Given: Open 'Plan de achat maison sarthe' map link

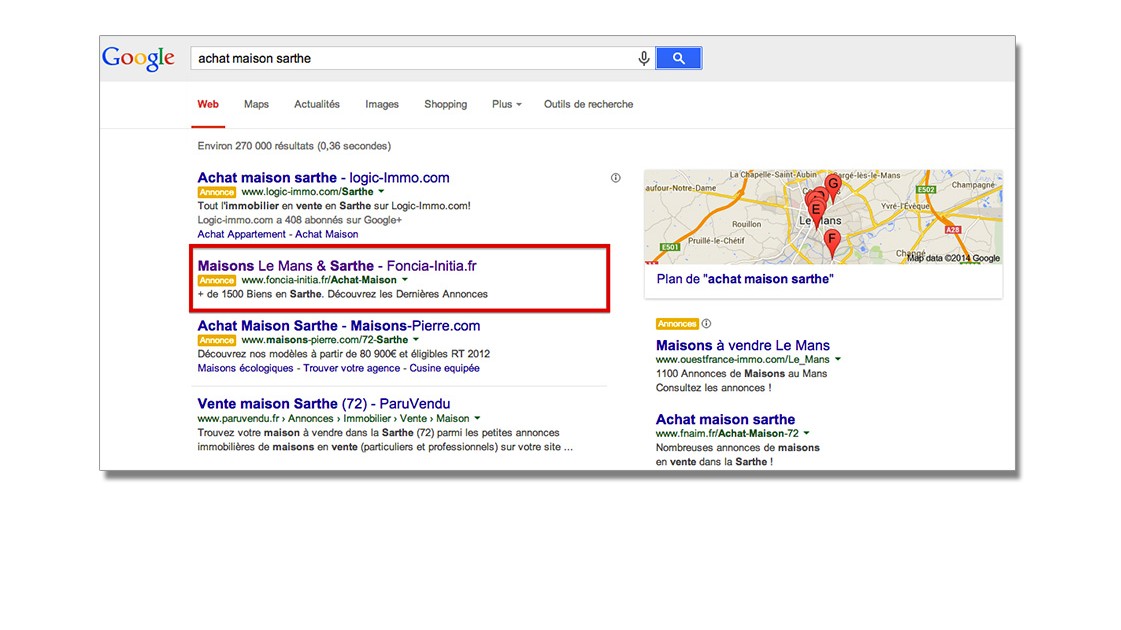Looking at the screenshot, I should 745,280.
